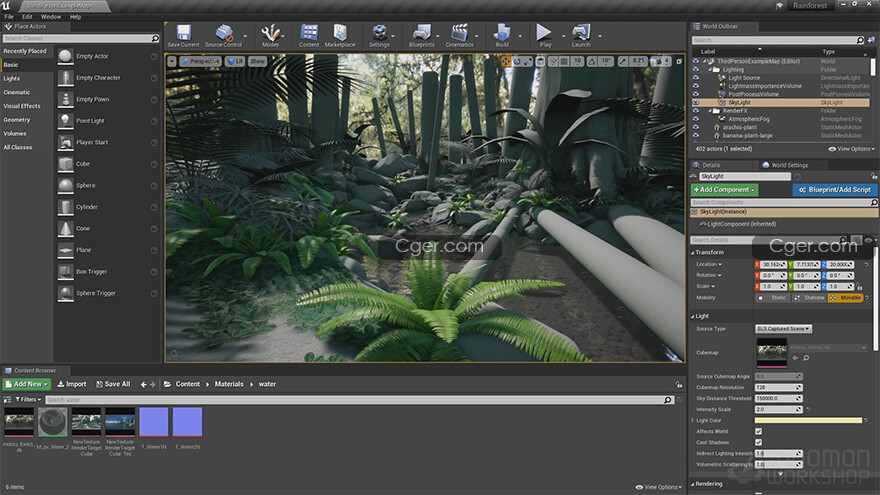The image size is (880, 495).
Task: Click the Light Color swatch
Action: point(808,420)
